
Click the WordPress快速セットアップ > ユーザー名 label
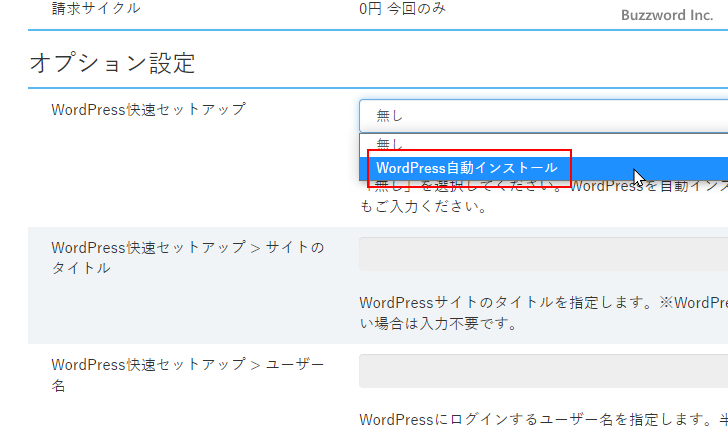(188, 374)
